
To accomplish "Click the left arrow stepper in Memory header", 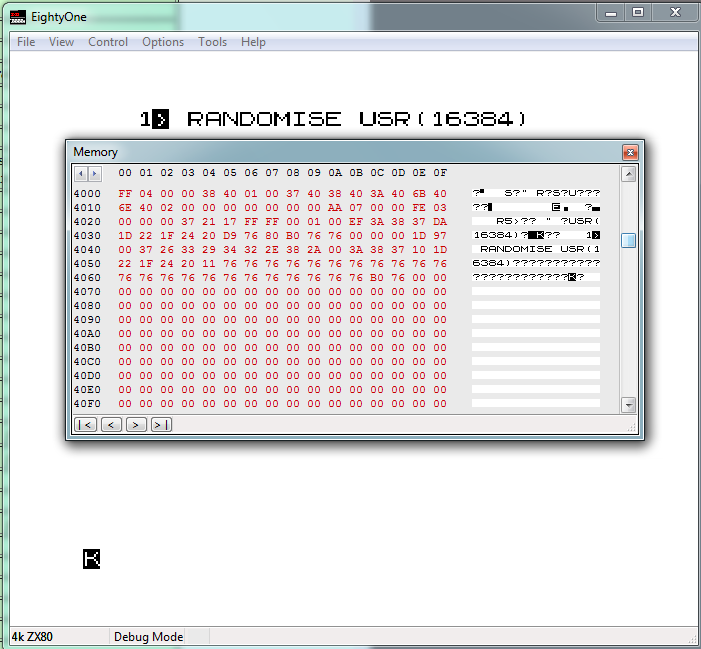I will tap(81, 173).
